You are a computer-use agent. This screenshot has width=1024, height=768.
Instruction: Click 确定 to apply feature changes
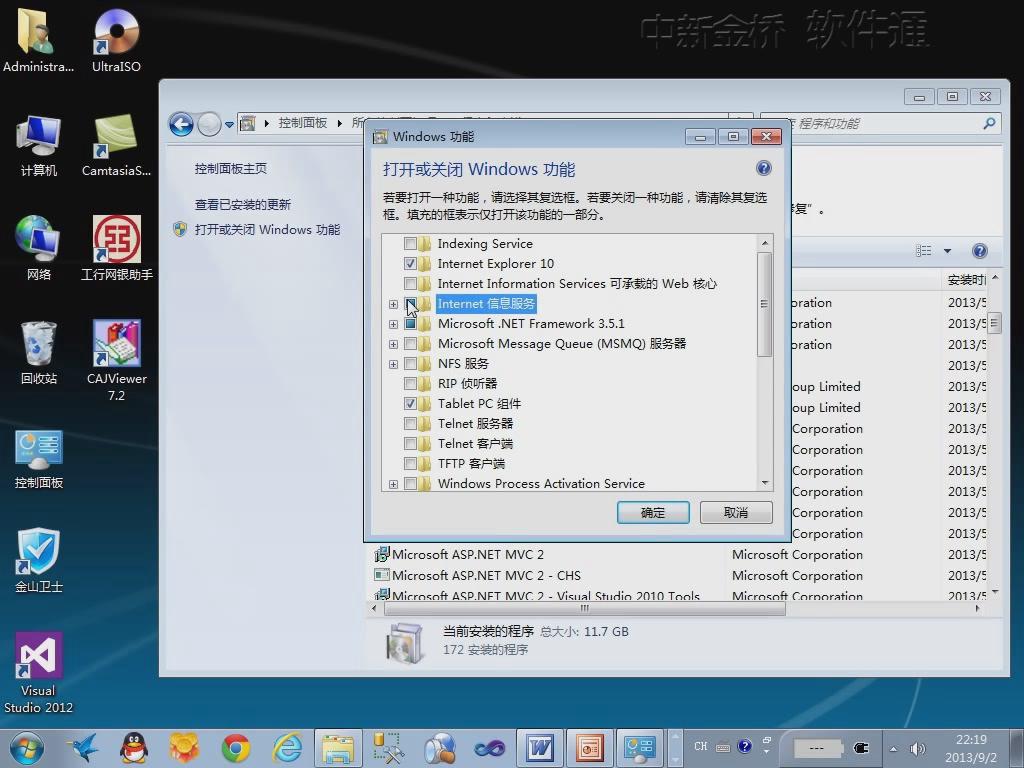653,513
